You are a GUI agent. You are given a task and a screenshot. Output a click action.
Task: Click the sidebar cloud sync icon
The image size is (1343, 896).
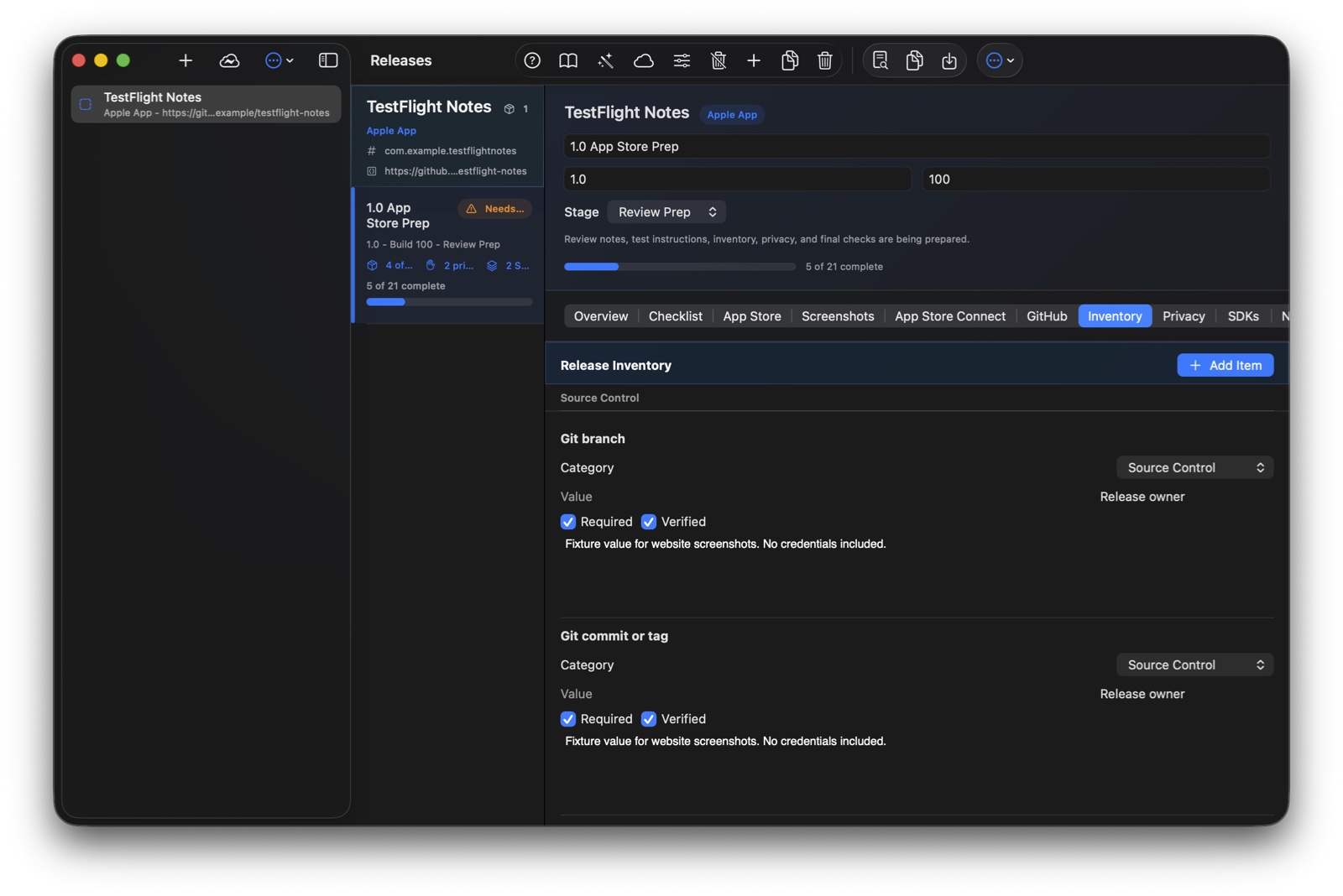point(229,60)
